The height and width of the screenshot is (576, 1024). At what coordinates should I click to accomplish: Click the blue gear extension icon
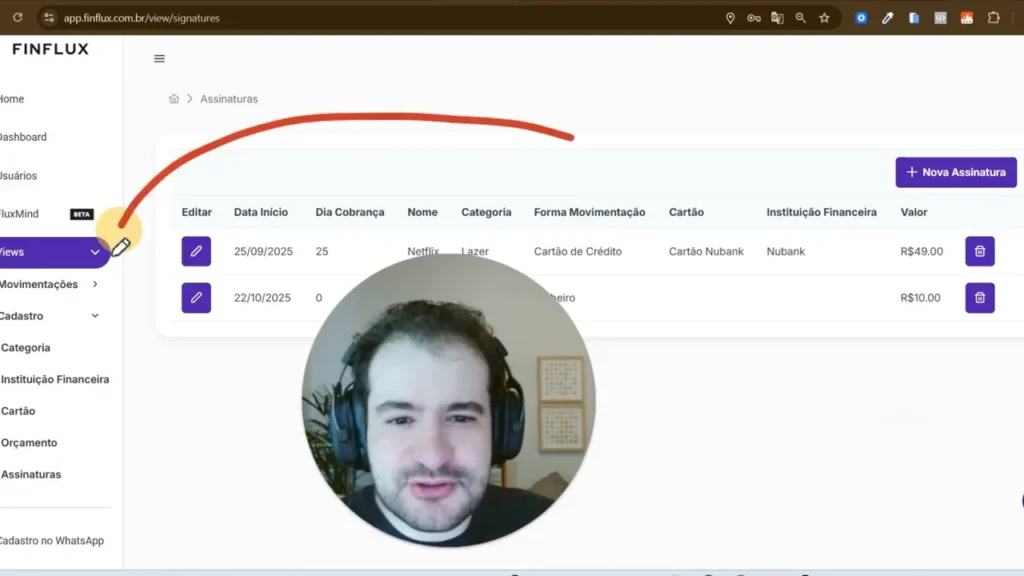click(861, 17)
